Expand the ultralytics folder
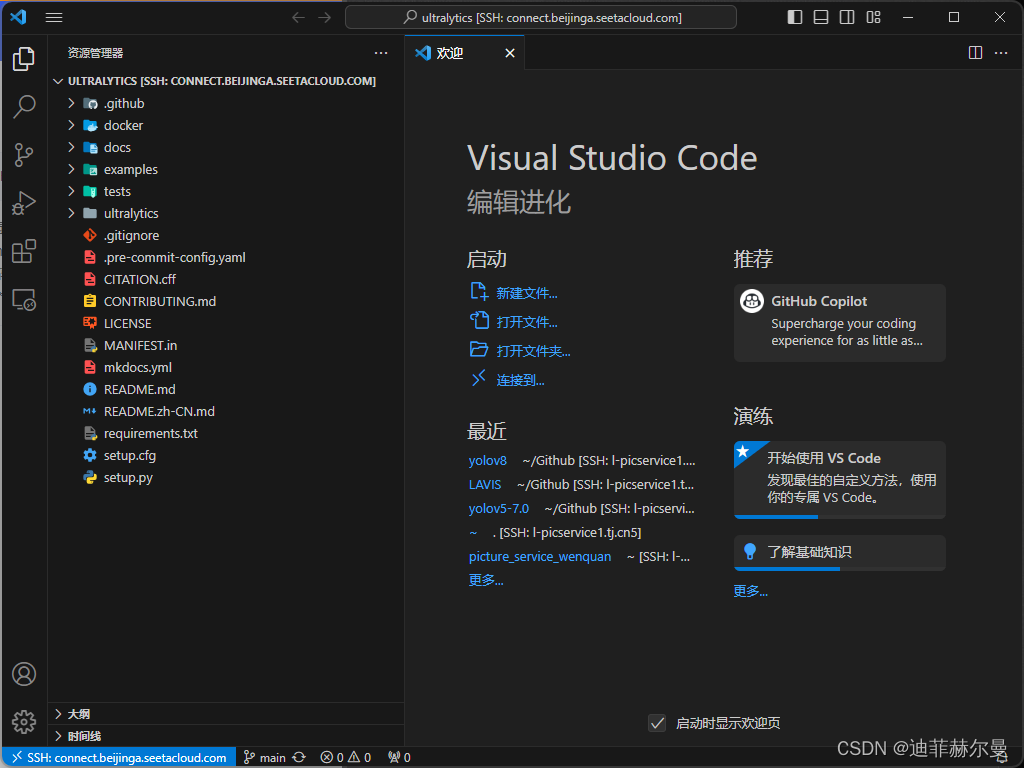Screen dimensions: 1024x768 (226, 214)
